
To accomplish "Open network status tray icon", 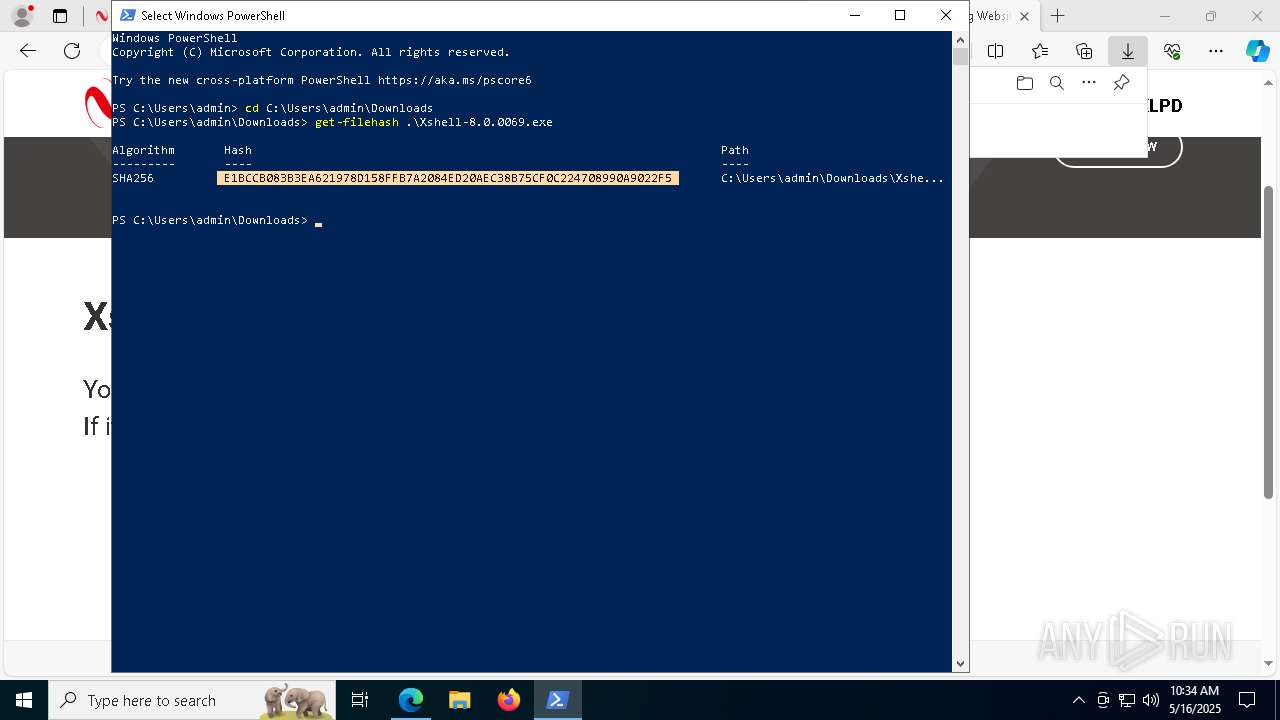I will (x=1127, y=700).
